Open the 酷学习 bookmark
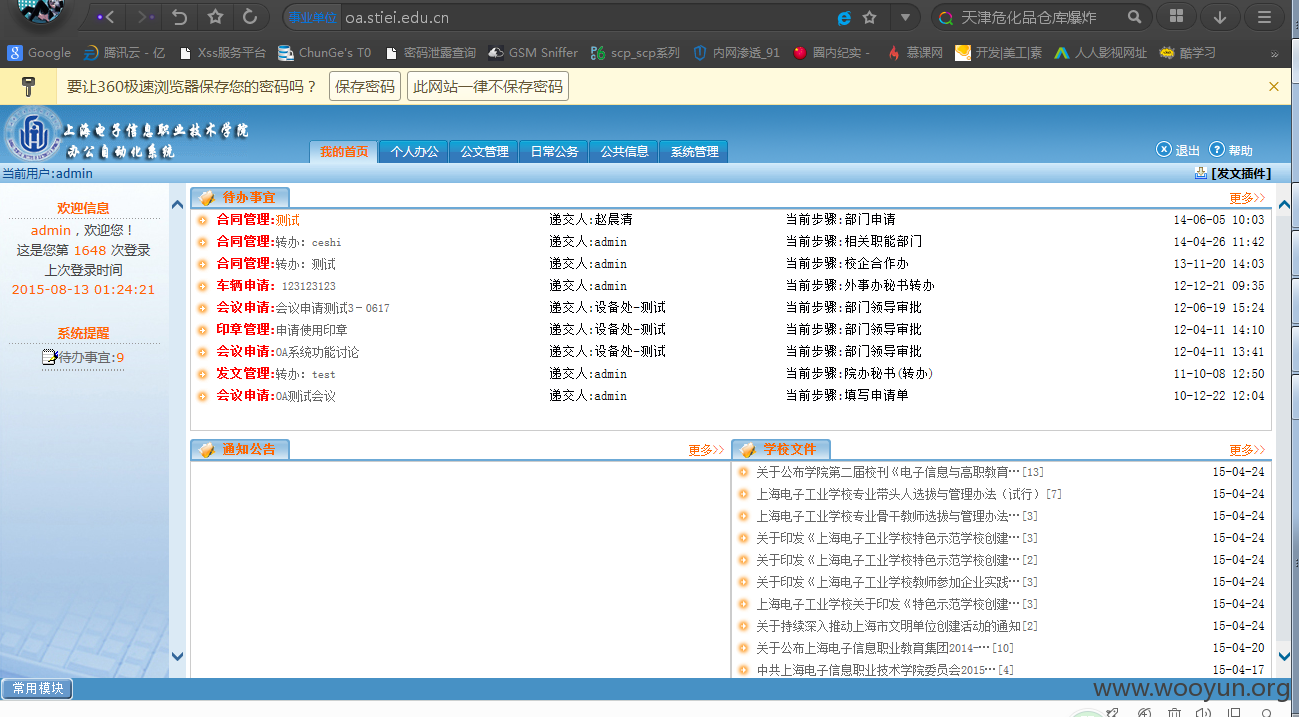Image resolution: width=1299 pixels, height=717 pixels. tap(1188, 53)
